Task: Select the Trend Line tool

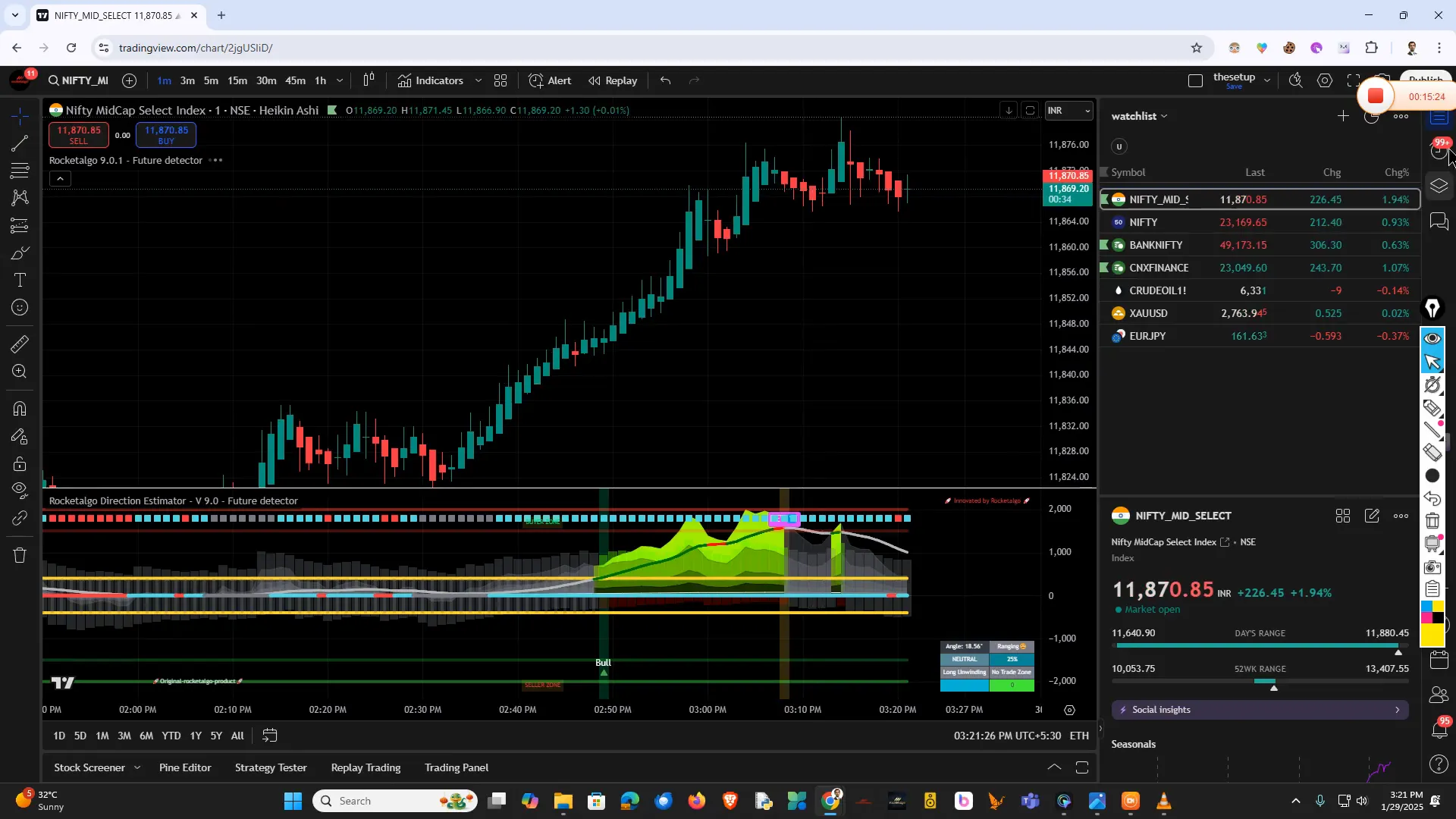Action: coord(19,145)
